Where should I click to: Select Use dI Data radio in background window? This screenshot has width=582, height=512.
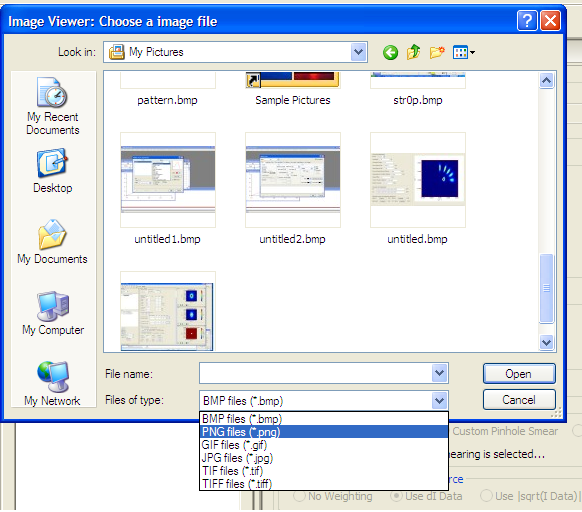(396, 496)
